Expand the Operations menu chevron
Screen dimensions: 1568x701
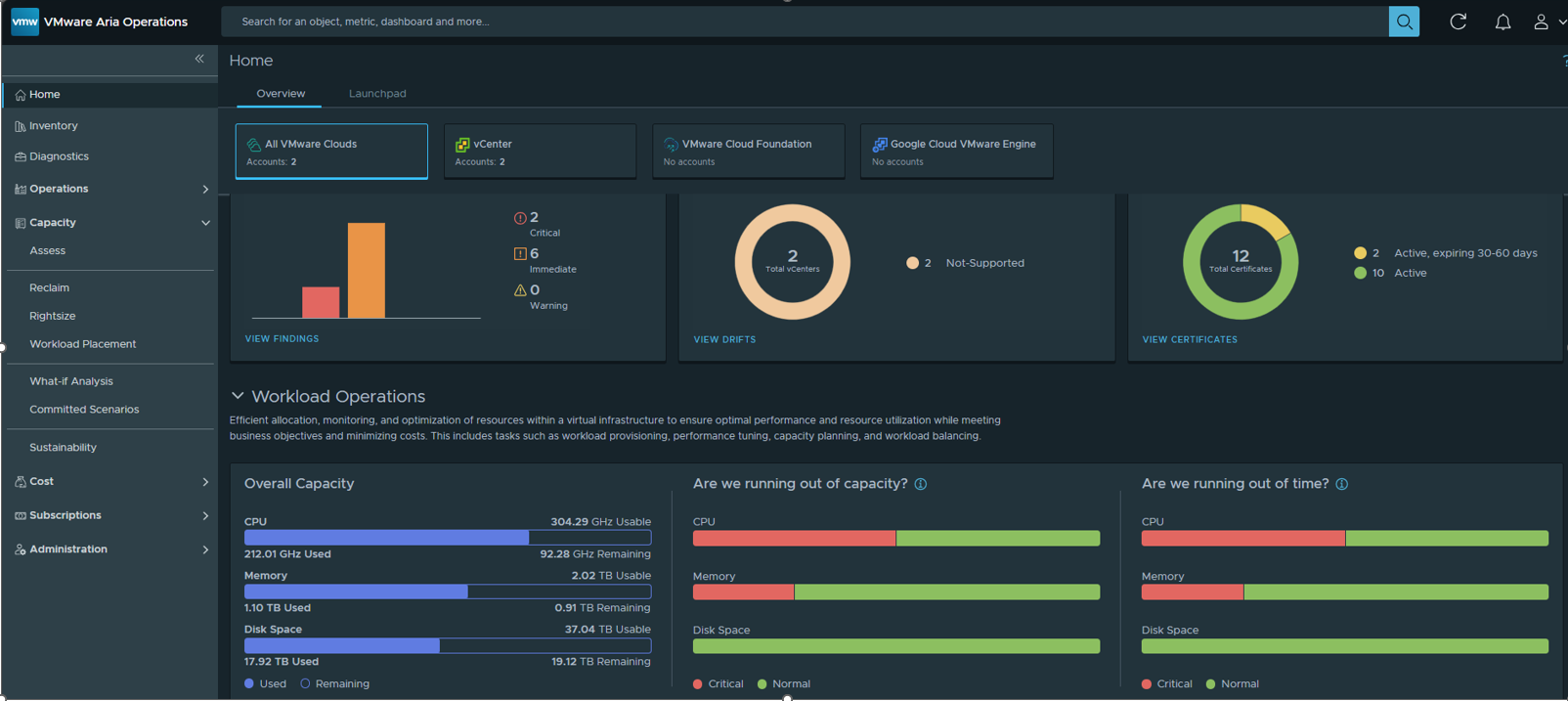(x=205, y=189)
